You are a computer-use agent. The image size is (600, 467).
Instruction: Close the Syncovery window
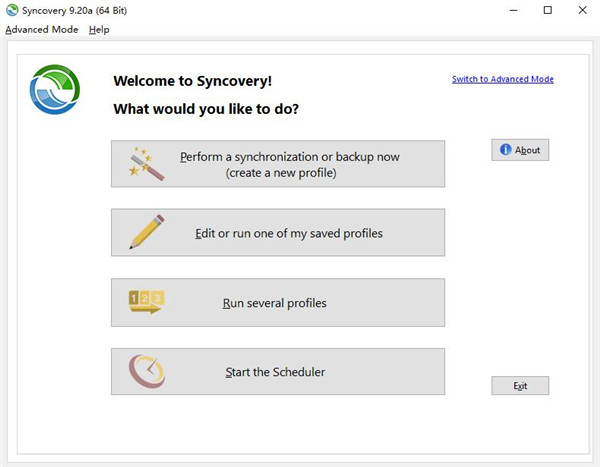click(x=584, y=10)
